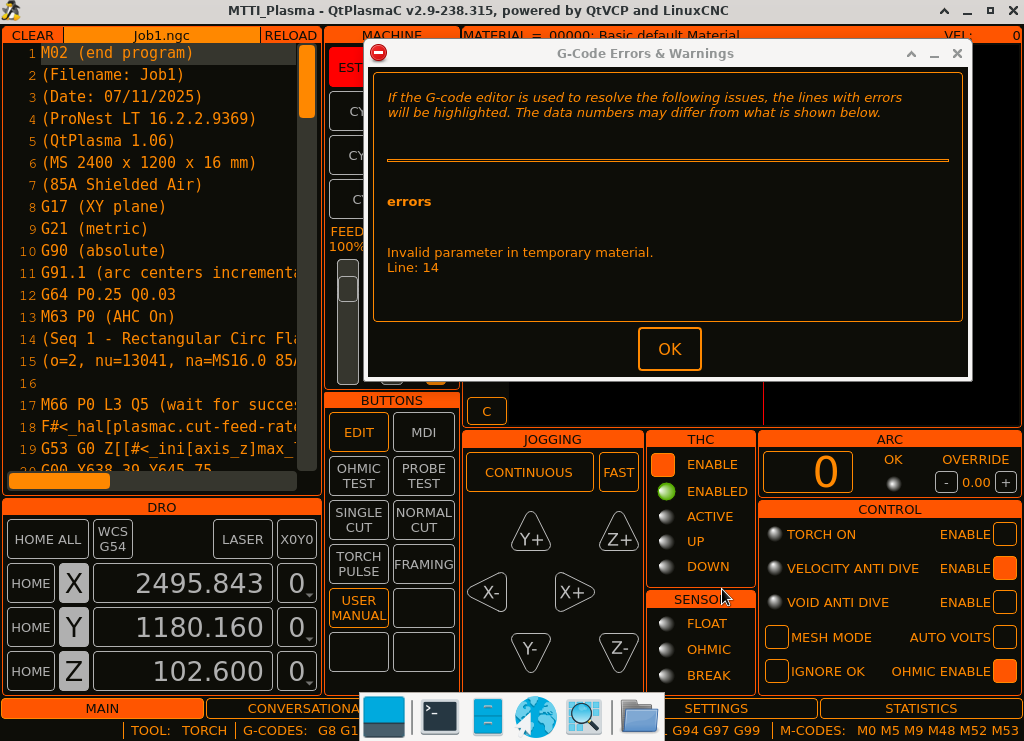Open MDI input mode
The width and height of the screenshot is (1024, 741).
(424, 432)
